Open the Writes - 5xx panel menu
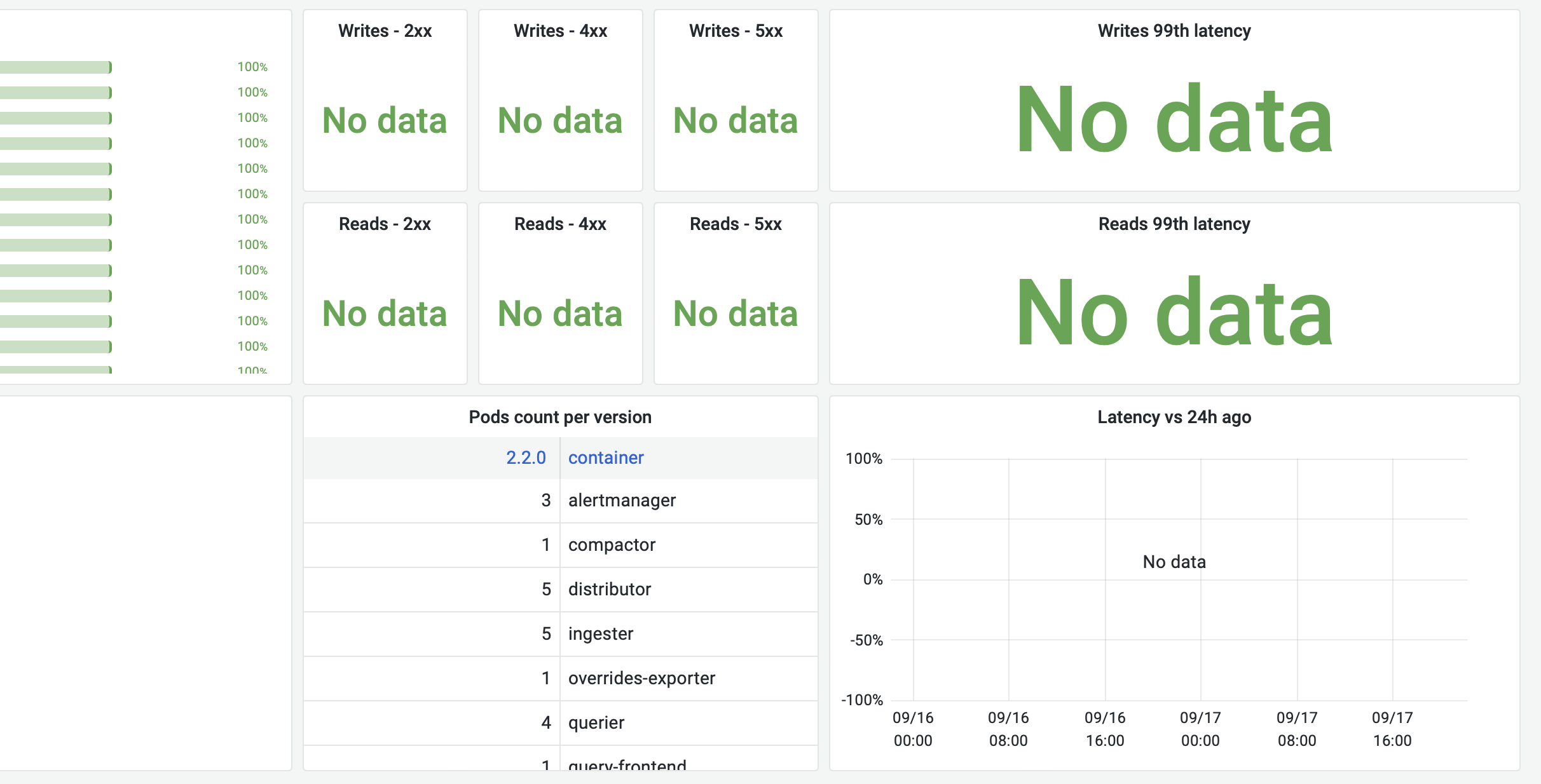1541x784 pixels. 735,30
